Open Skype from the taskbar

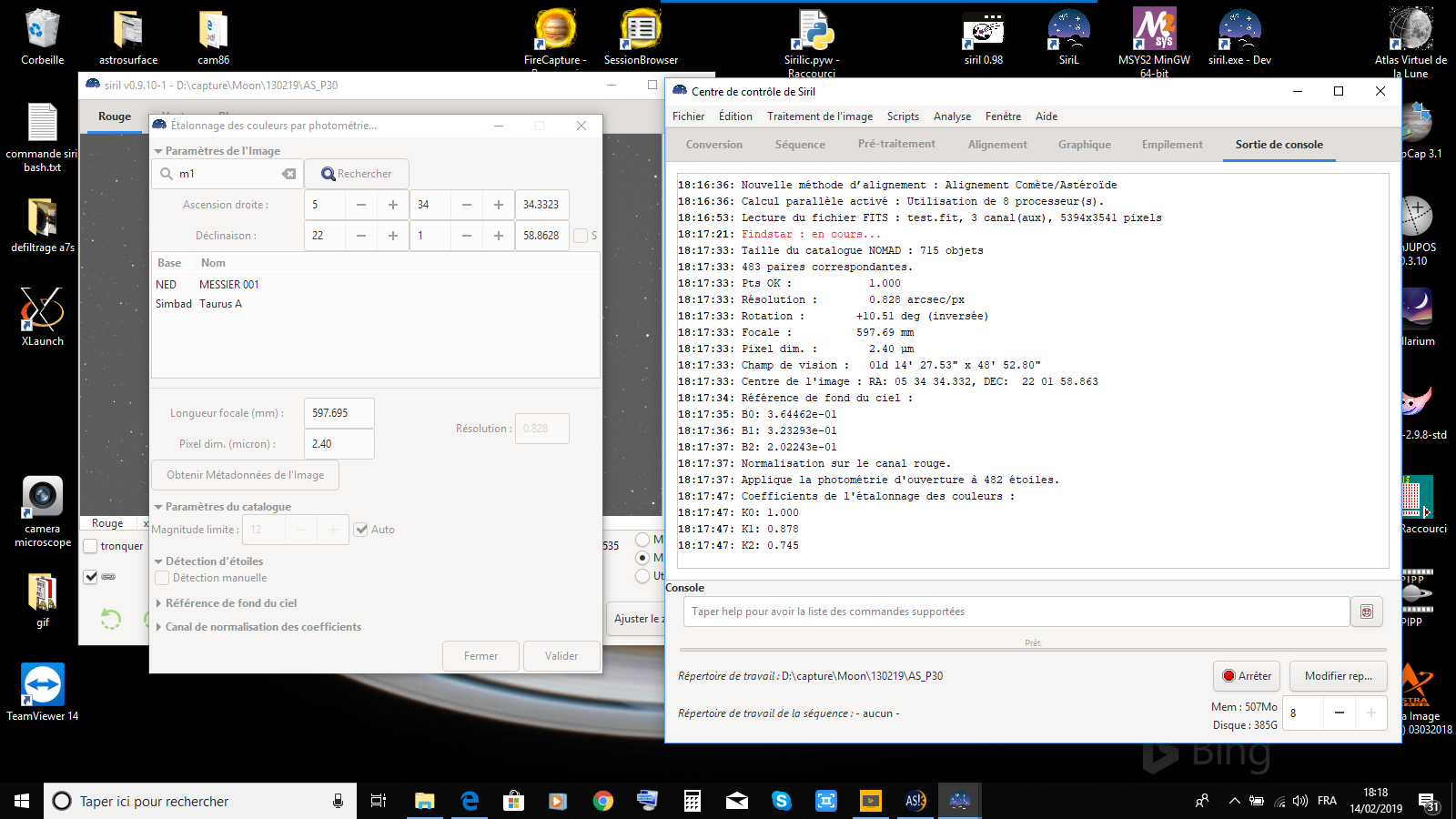click(x=781, y=801)
